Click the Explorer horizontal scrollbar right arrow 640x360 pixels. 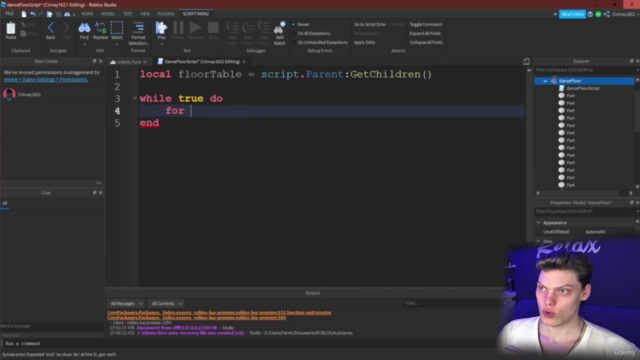(631, 193)
